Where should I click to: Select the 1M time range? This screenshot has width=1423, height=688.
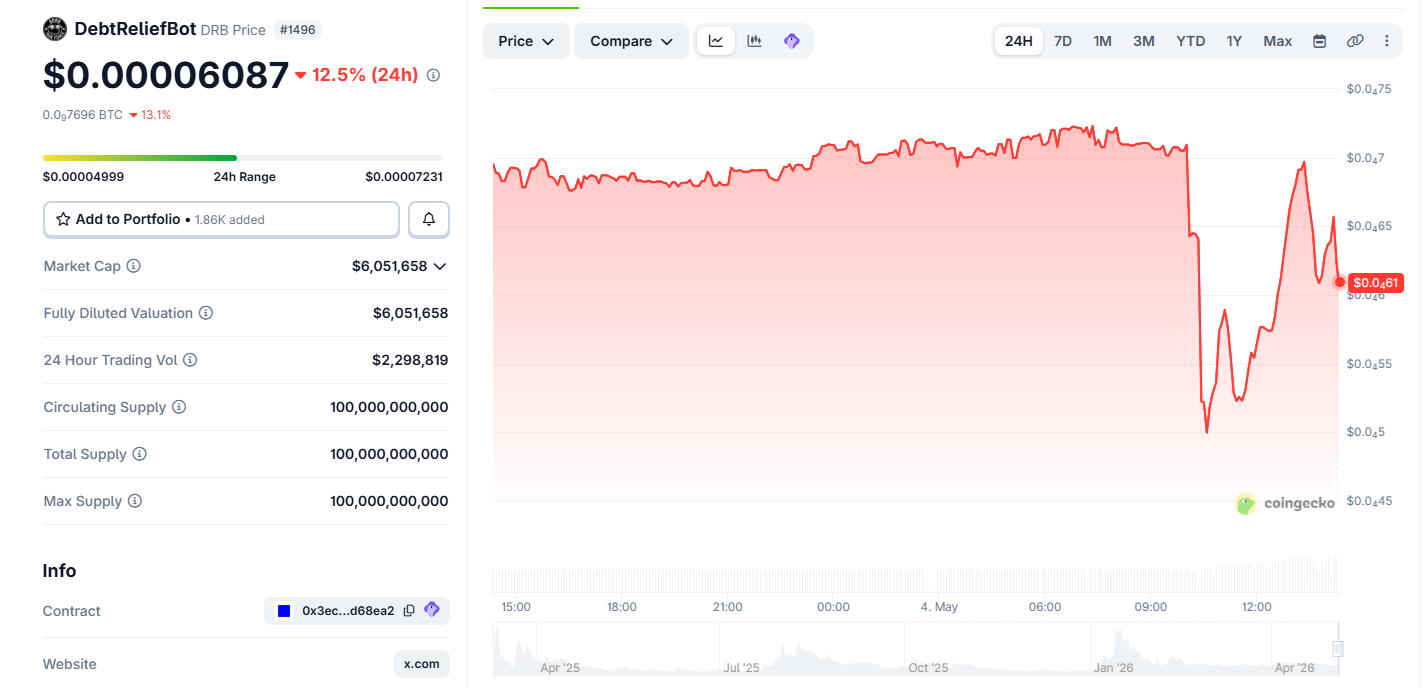(x=1102, y=41)
